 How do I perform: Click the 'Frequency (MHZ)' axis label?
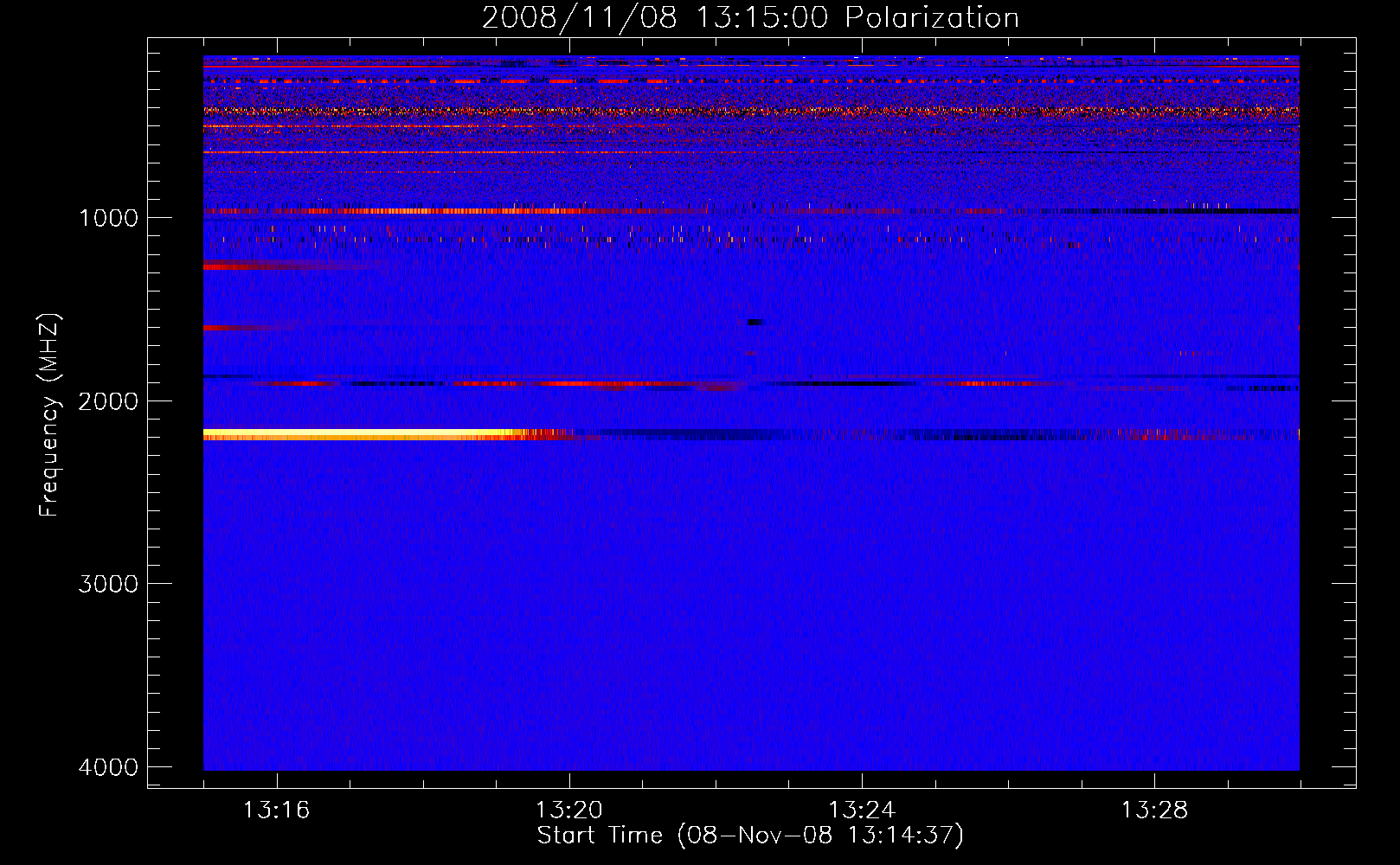tap(49, 415)
